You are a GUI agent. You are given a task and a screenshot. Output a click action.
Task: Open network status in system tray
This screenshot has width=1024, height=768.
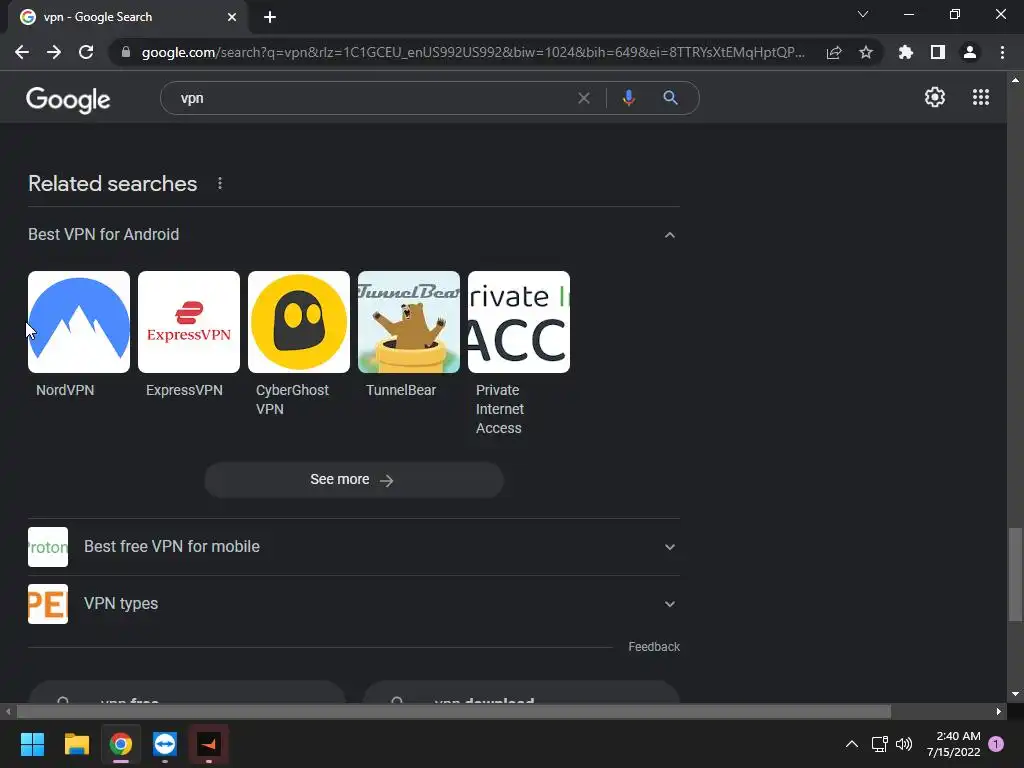[x=880, y=744]
